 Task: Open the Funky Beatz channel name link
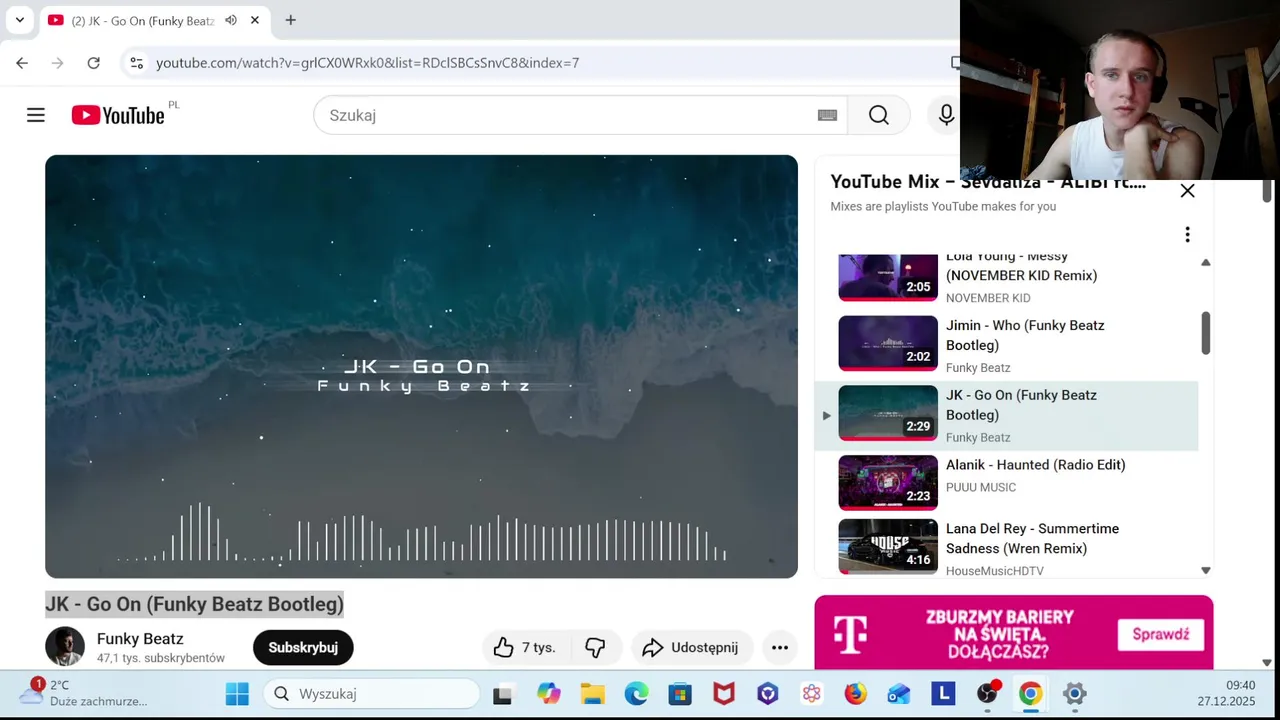140,639
